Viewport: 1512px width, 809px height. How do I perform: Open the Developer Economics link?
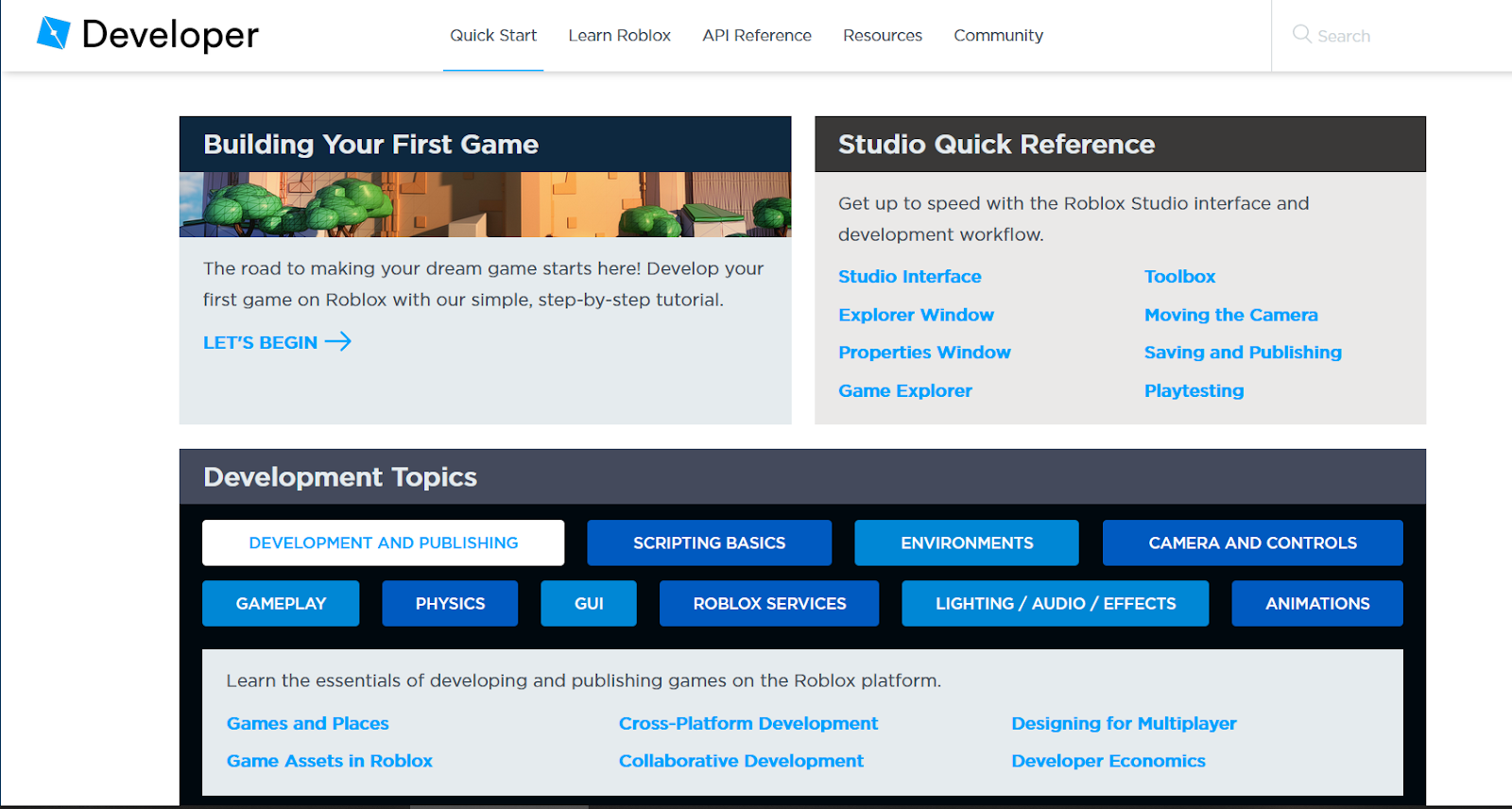coord(1108,761)
